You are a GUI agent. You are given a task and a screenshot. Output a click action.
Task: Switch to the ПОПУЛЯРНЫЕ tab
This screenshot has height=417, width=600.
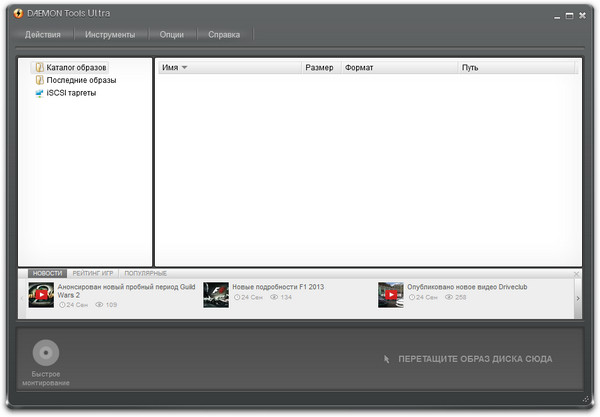146,273
